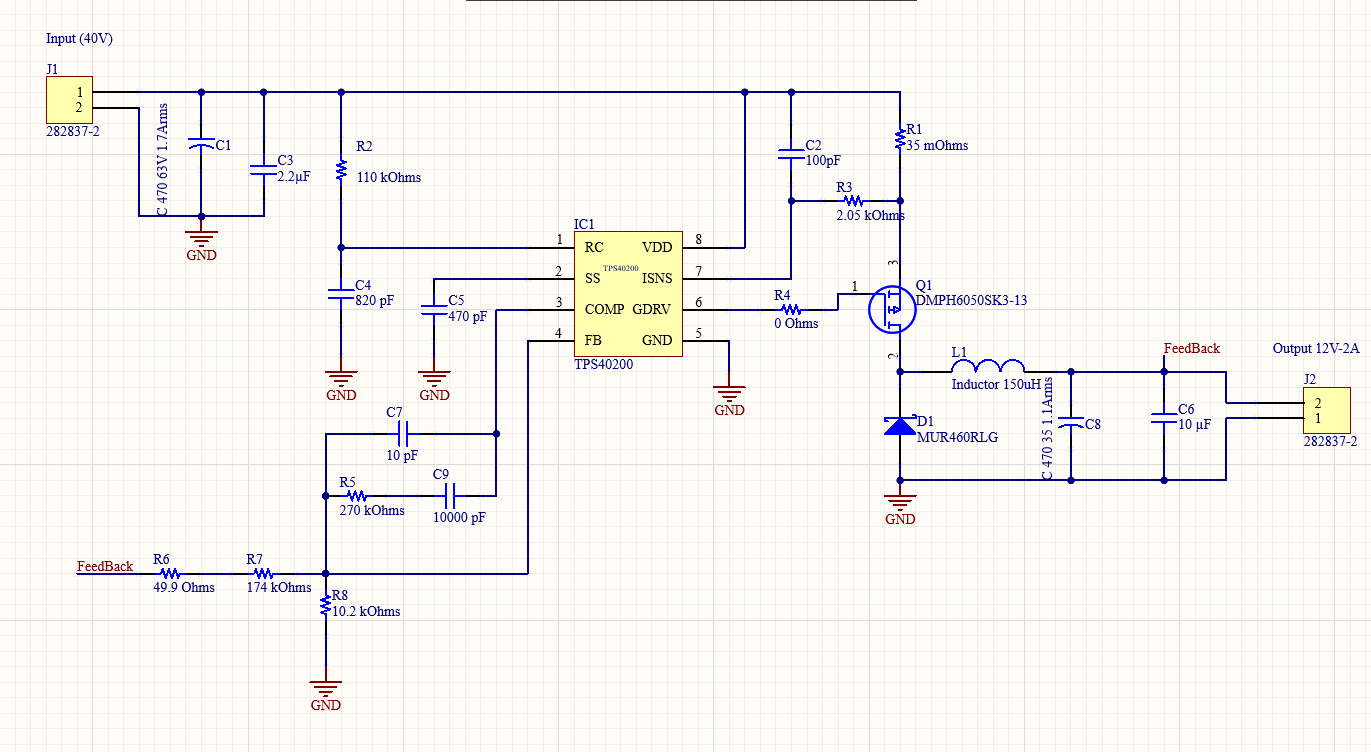This screenshot has height=752, width=1371.
Task: Select the J1 input connector symbol
Action: click(x=68, y=100)
